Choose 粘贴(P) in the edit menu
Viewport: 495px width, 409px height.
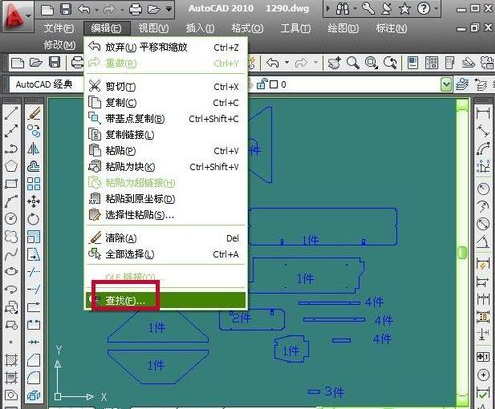pyautogui.click(x=166, y=151)
